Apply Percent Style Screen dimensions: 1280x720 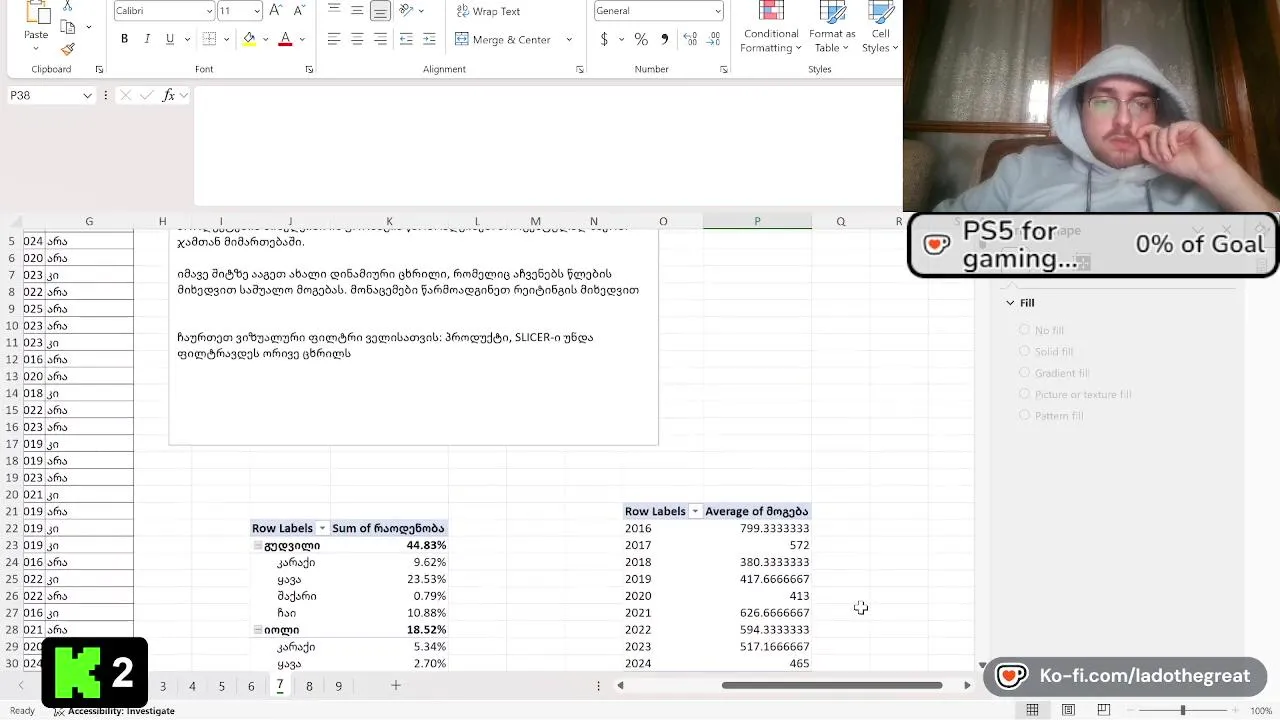tap(641, 39)
